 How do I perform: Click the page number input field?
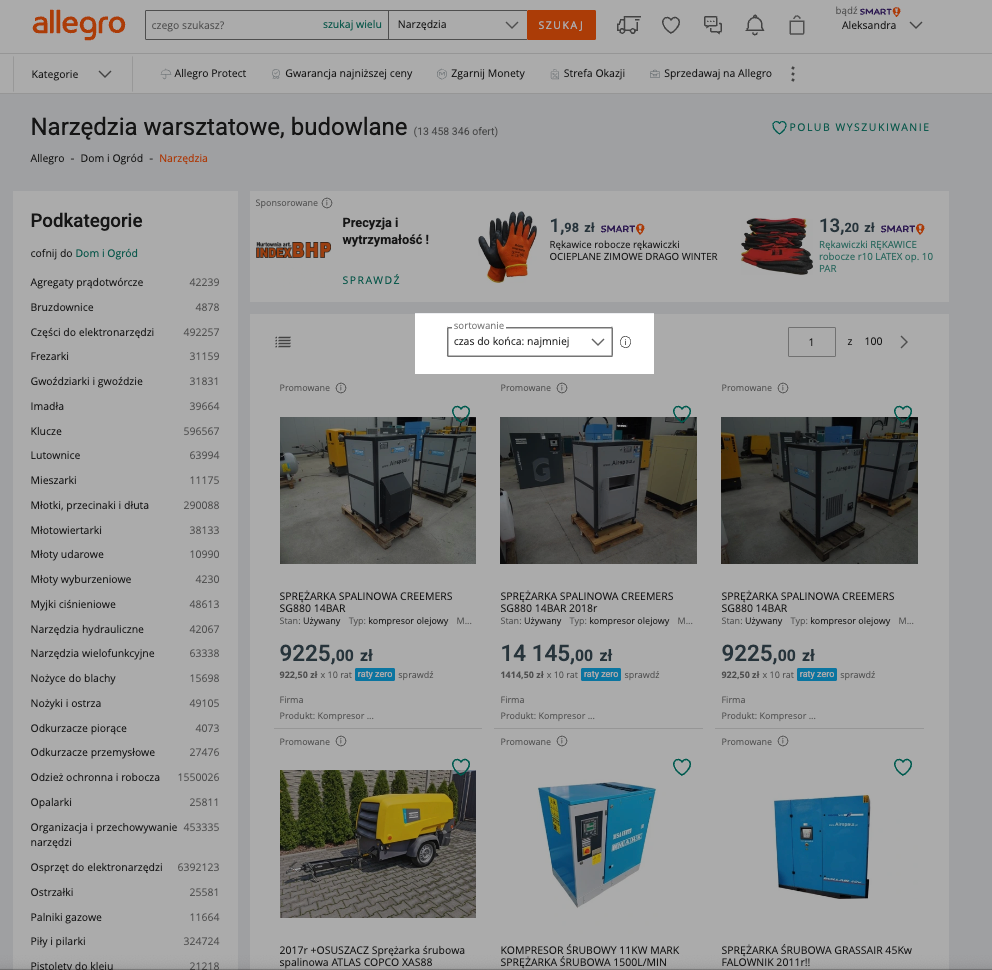812,342
